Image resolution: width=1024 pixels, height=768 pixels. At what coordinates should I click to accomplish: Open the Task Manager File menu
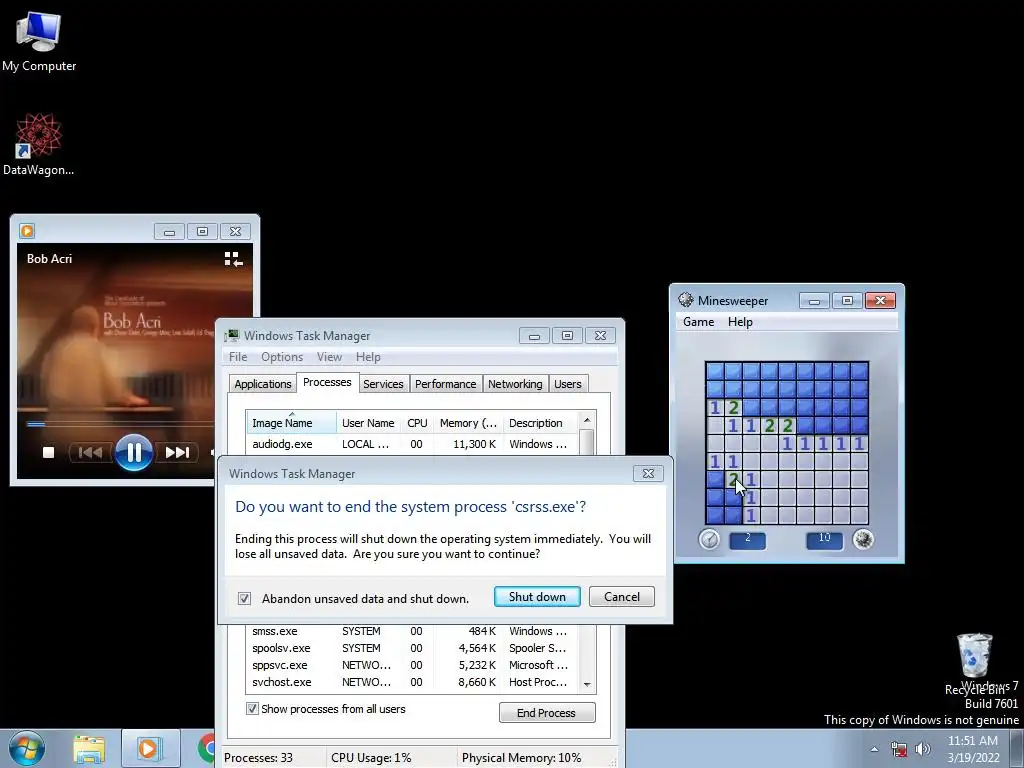click(x=238, y=357)
